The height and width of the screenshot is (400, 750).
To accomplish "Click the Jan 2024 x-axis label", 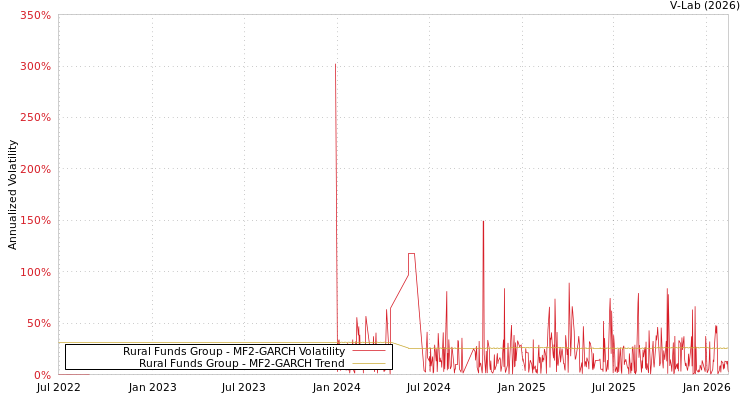I will [x=337, y=388].
